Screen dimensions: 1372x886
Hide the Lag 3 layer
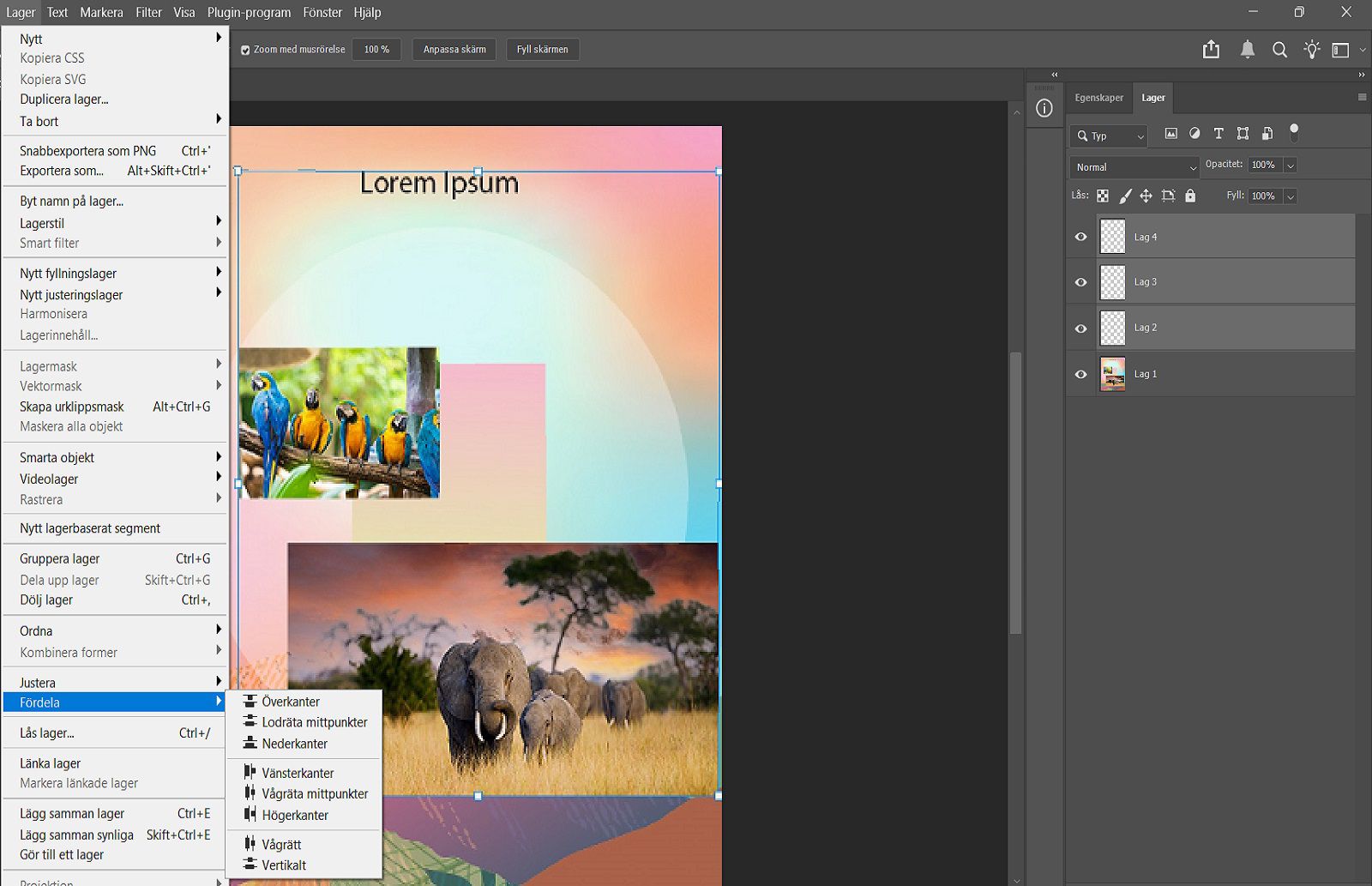click(1080, 281)
